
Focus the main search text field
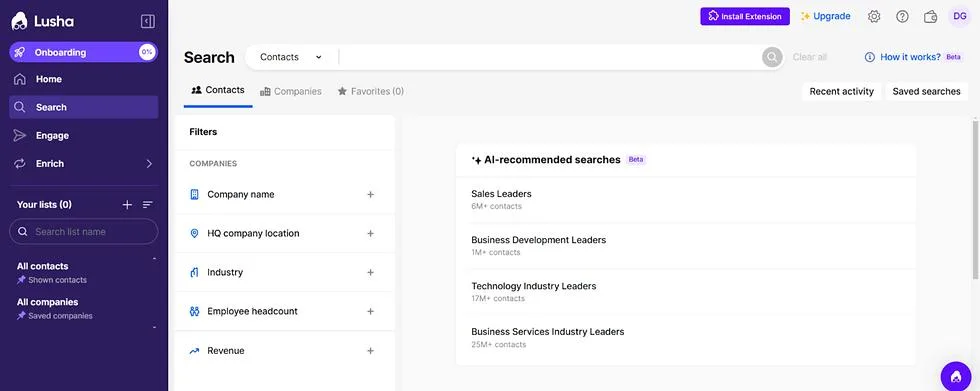[550, 57]
